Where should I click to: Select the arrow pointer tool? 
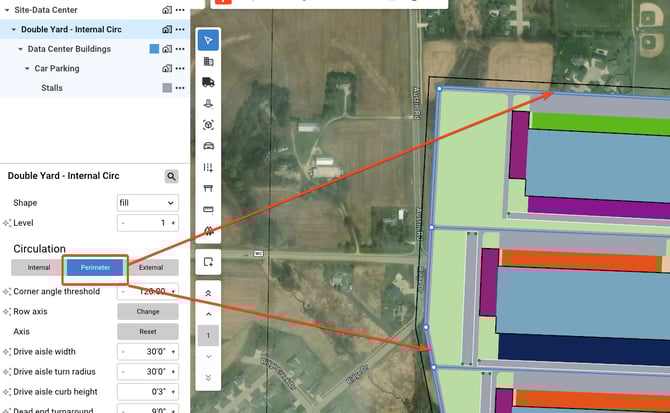click(x=208, y=40)
